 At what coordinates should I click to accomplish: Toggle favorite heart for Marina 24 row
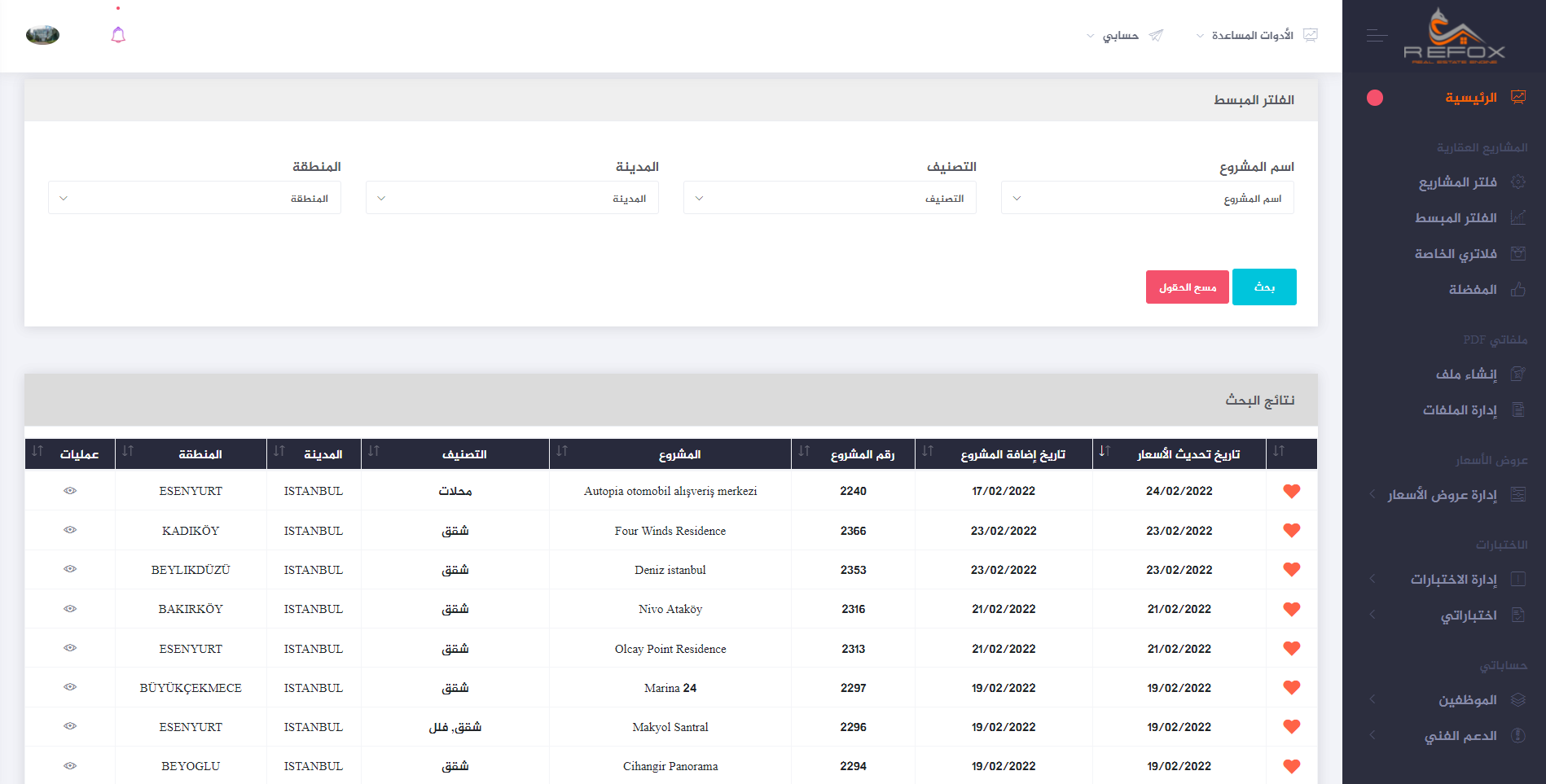coord(1291,688)
